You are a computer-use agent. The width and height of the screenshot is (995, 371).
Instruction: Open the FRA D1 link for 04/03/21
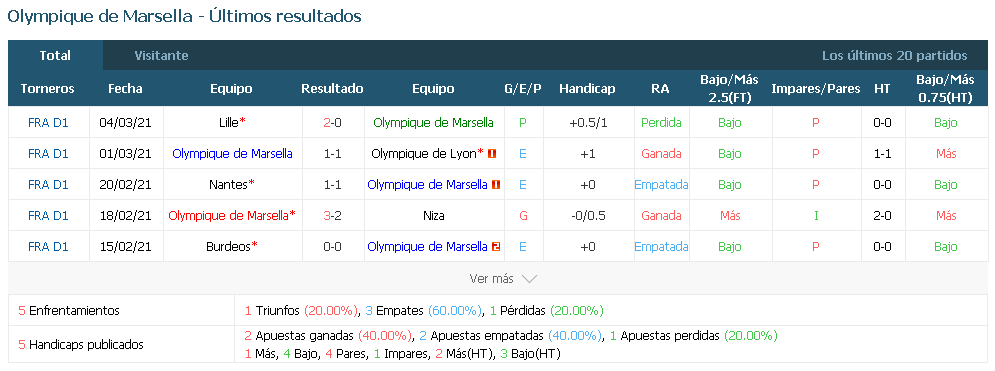pyautogui.click(x=48, y=122)
